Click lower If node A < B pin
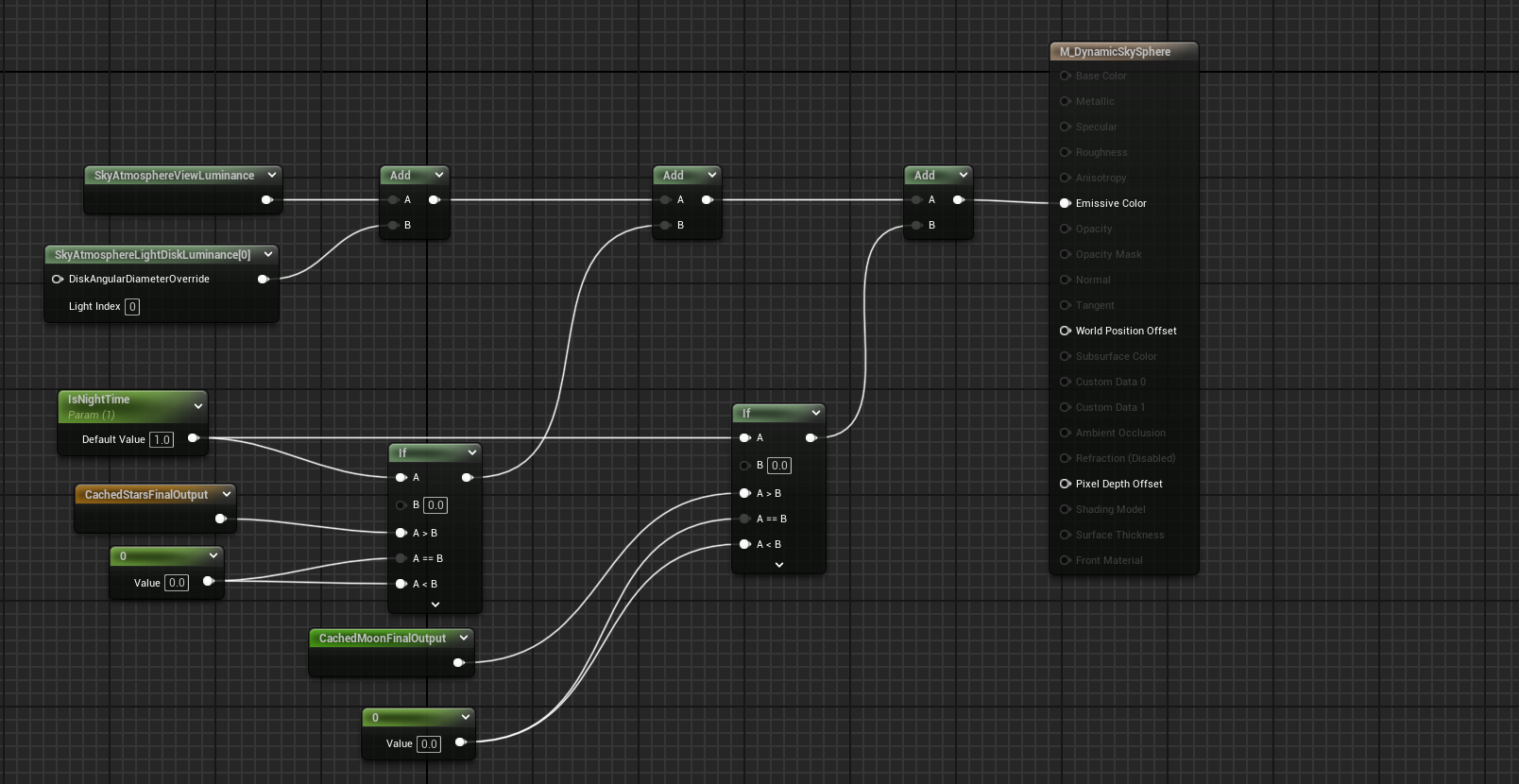 click(x=401, y=584)
